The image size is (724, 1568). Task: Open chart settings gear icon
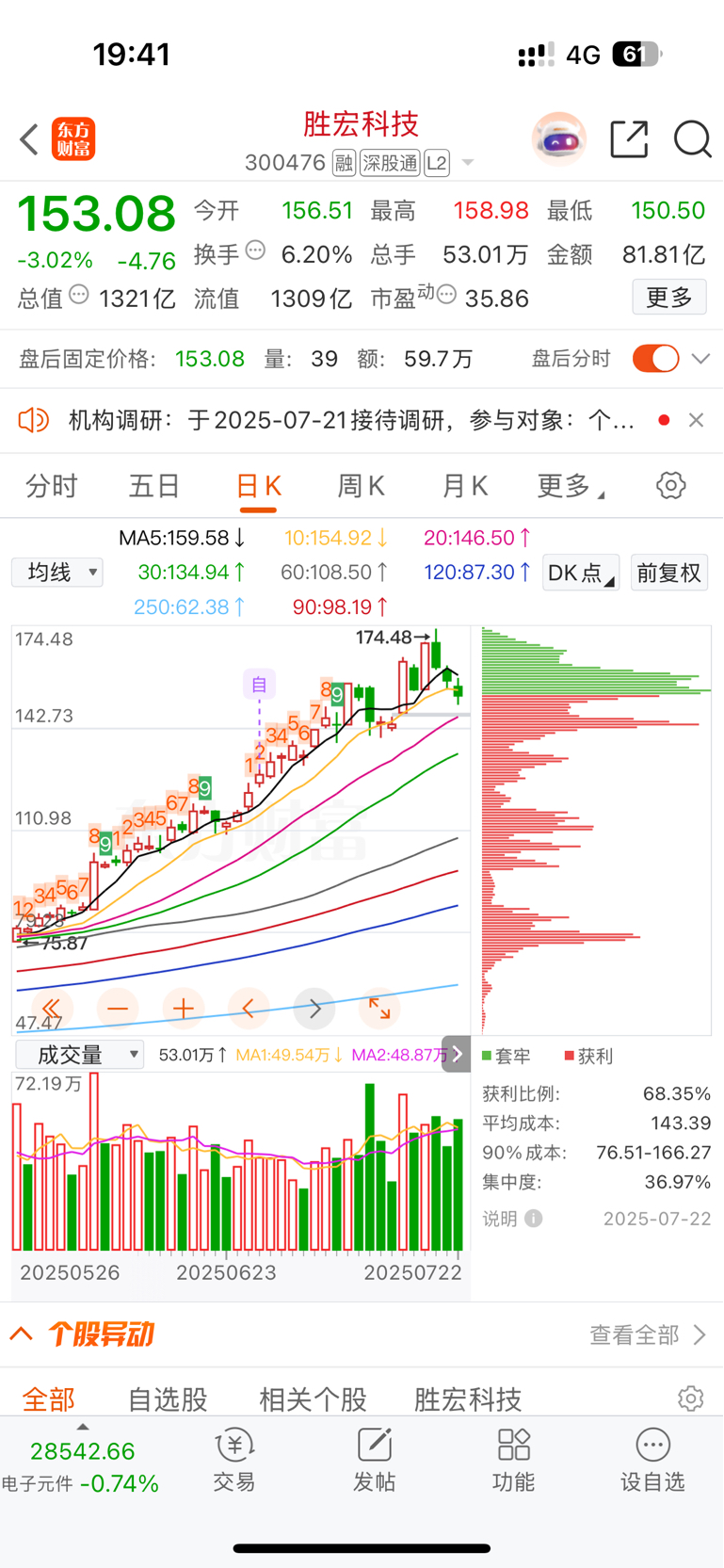(x=670, y=486)
